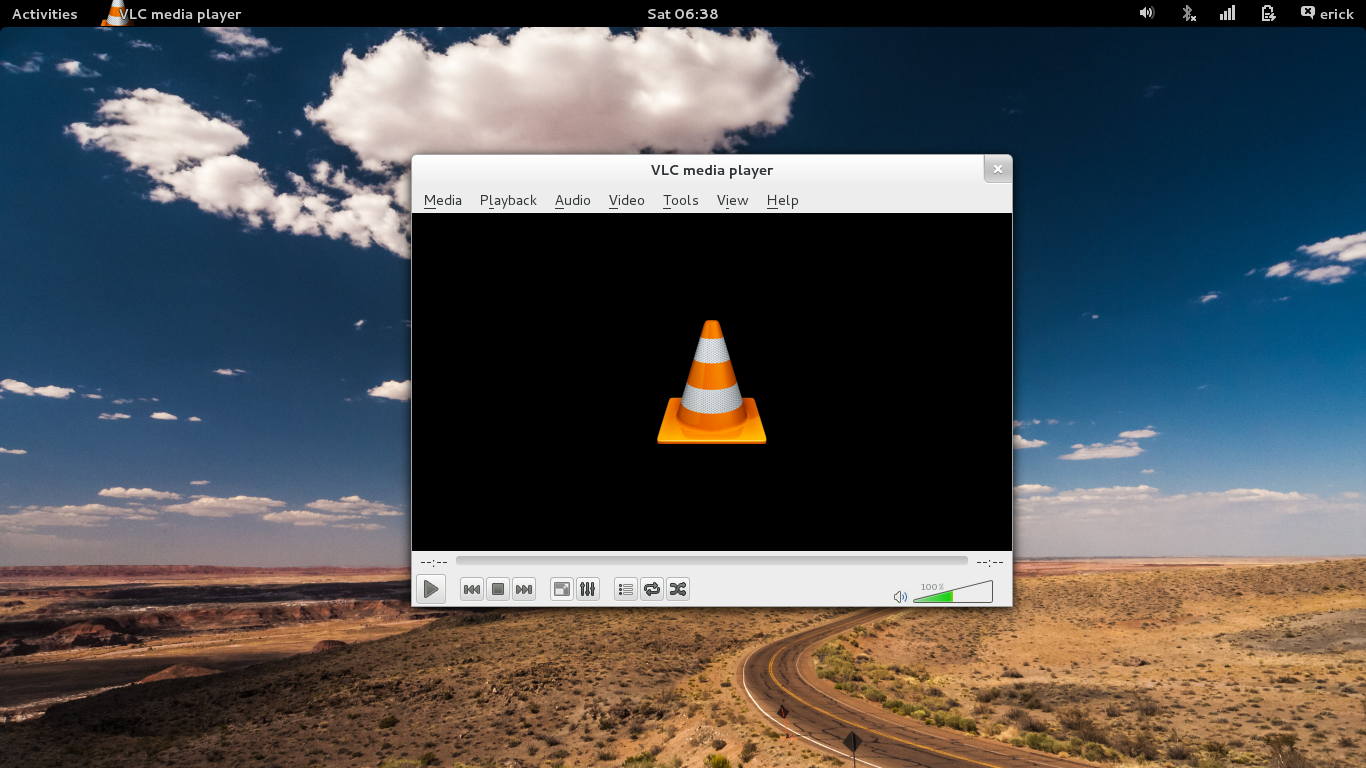Toggle fullscreen video mode
Screen dimensions: 1366x768
(x=562, y=589)
